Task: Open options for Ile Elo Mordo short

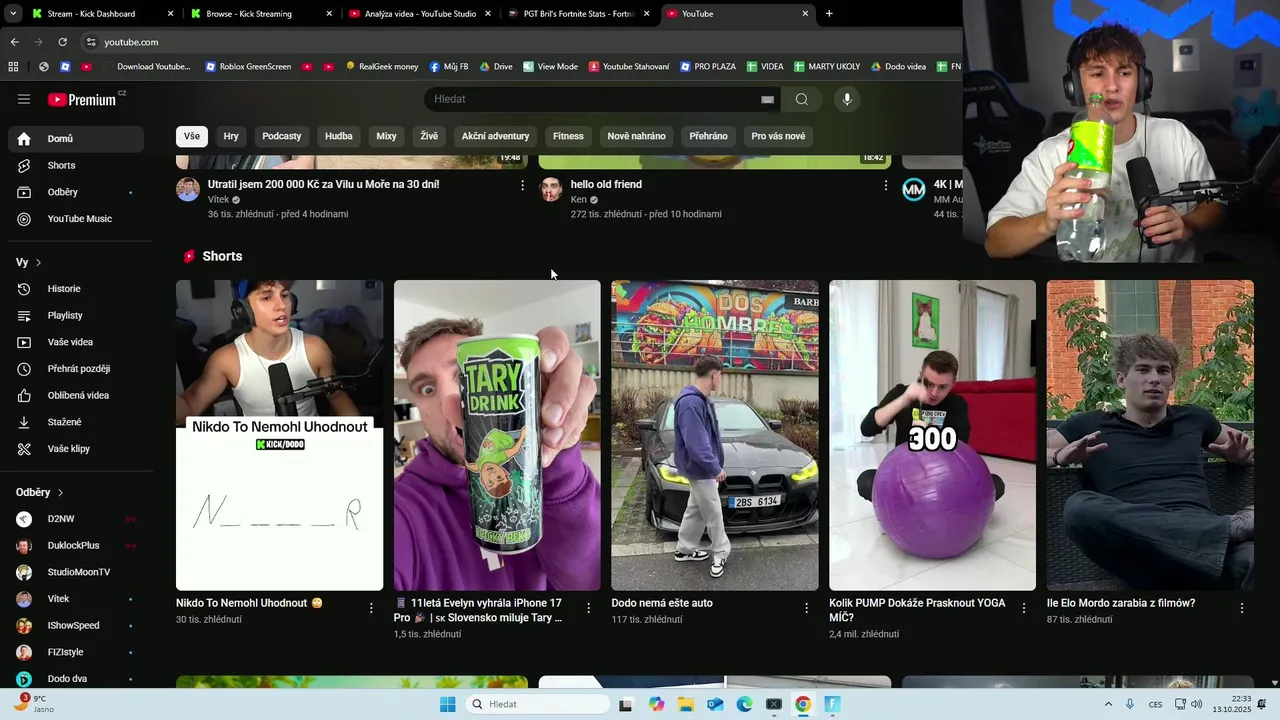Action: (1242, 608)
